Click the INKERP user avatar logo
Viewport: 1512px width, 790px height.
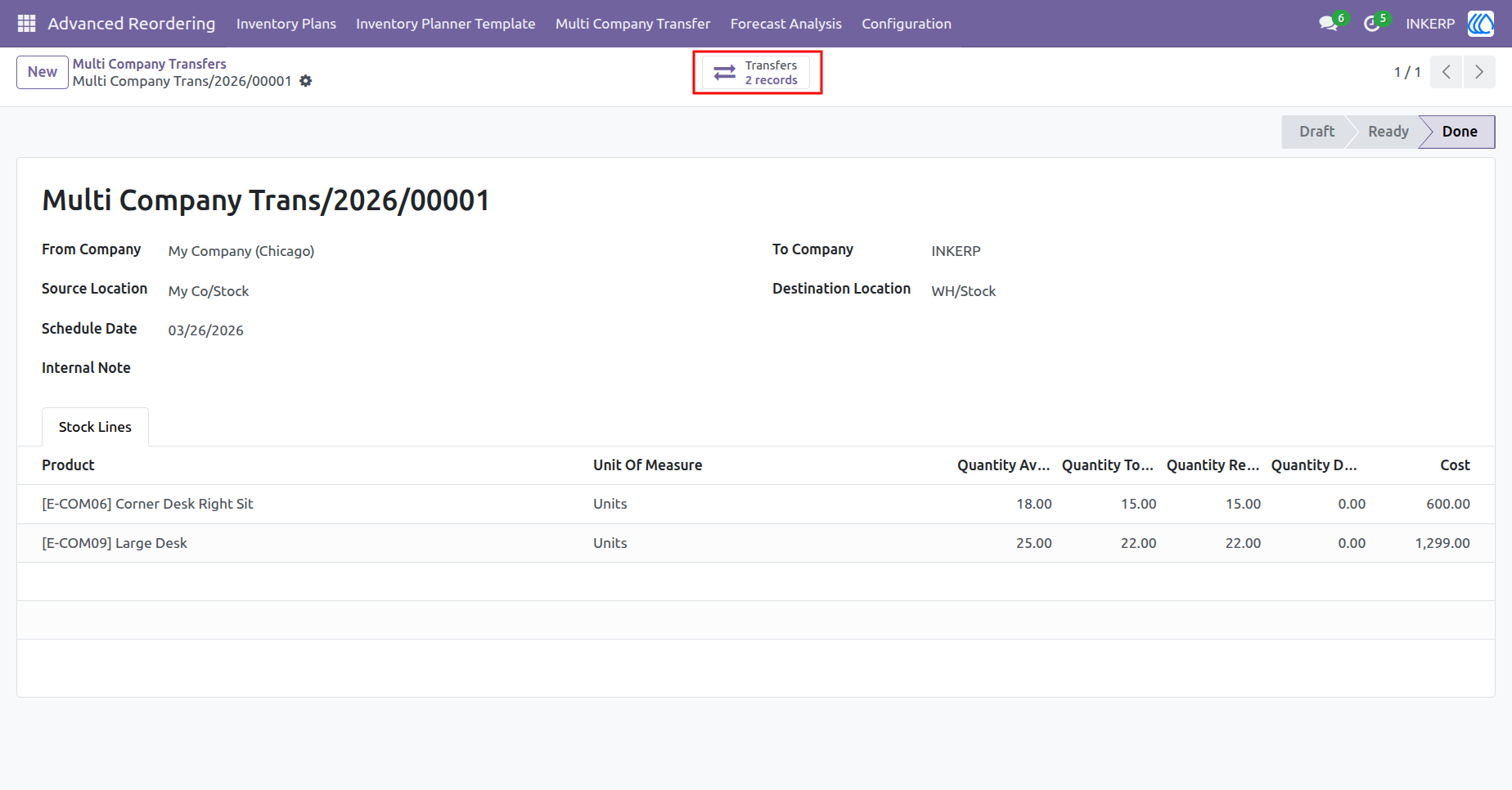click(x=1480, y=24)
